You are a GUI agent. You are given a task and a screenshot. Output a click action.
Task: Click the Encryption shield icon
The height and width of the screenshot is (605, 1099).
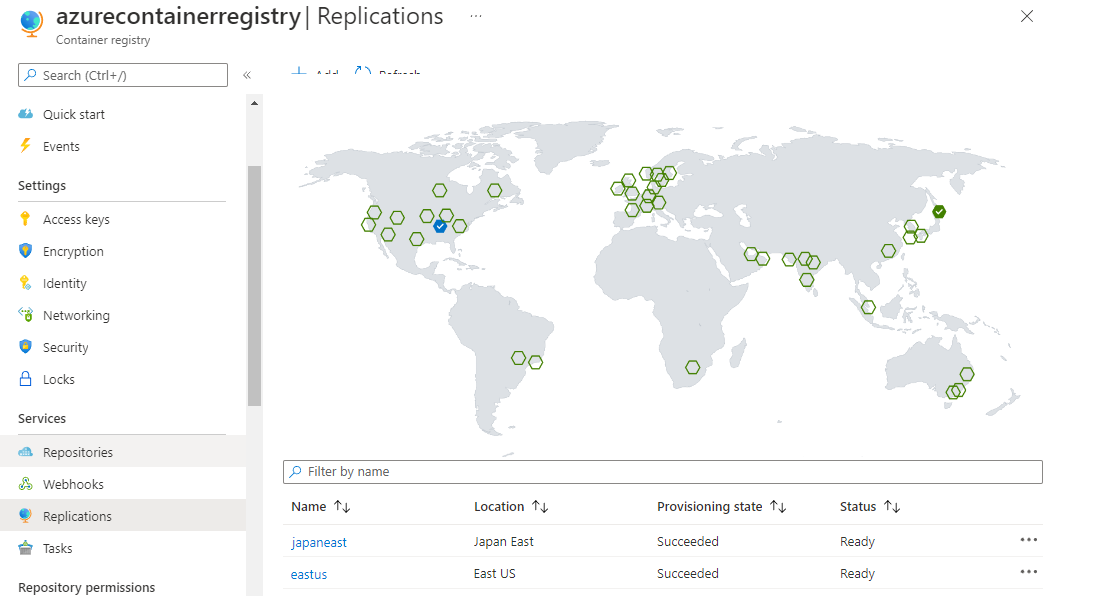[x=25, y=250]
